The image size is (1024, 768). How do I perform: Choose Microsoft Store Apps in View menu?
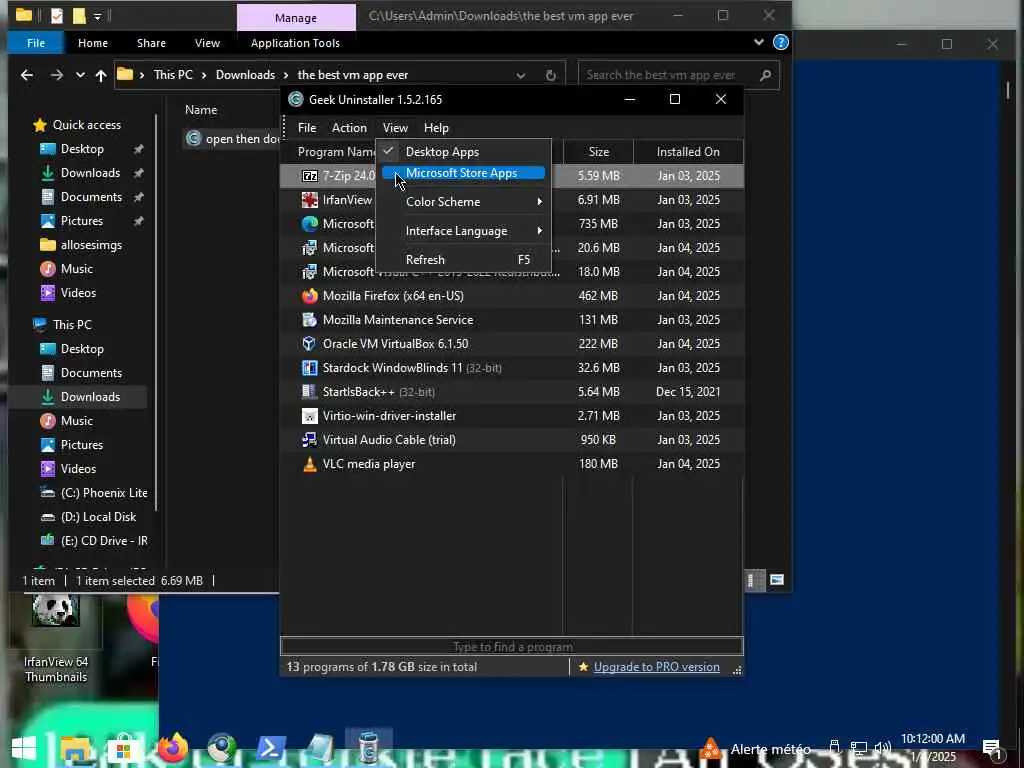pyautogui.click(x=463, y=173)
